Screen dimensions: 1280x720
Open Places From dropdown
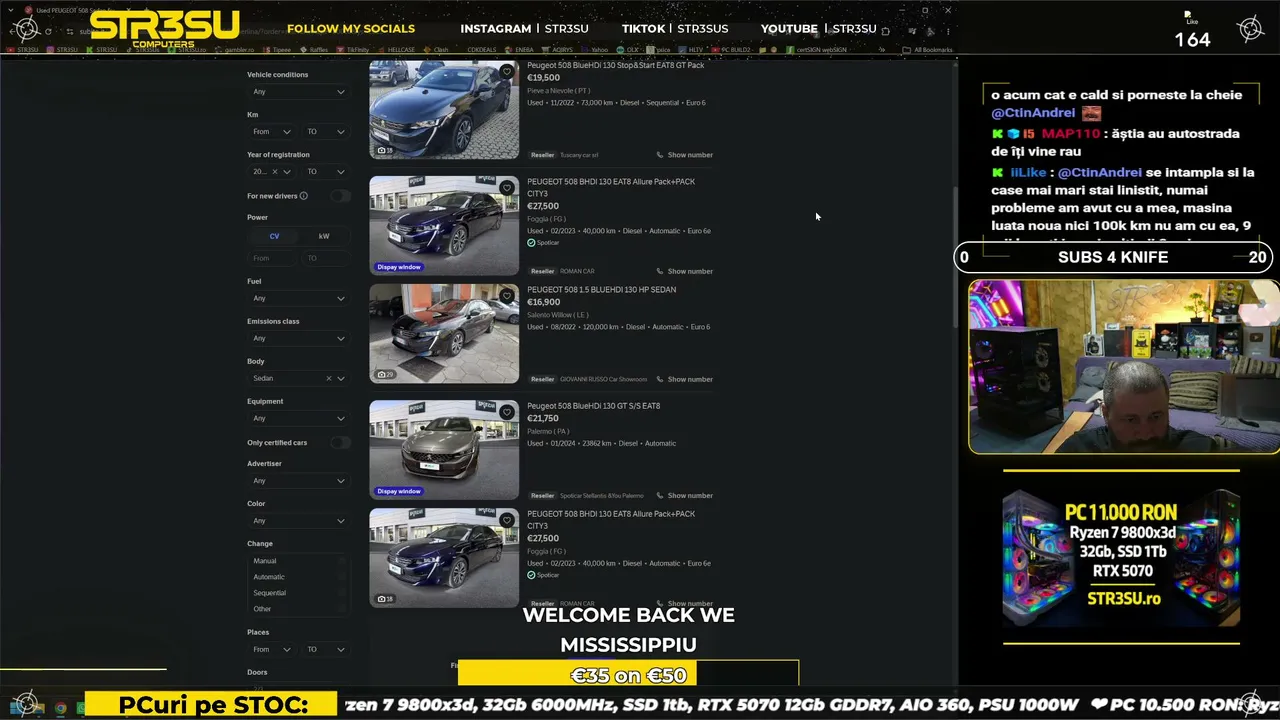271,649
